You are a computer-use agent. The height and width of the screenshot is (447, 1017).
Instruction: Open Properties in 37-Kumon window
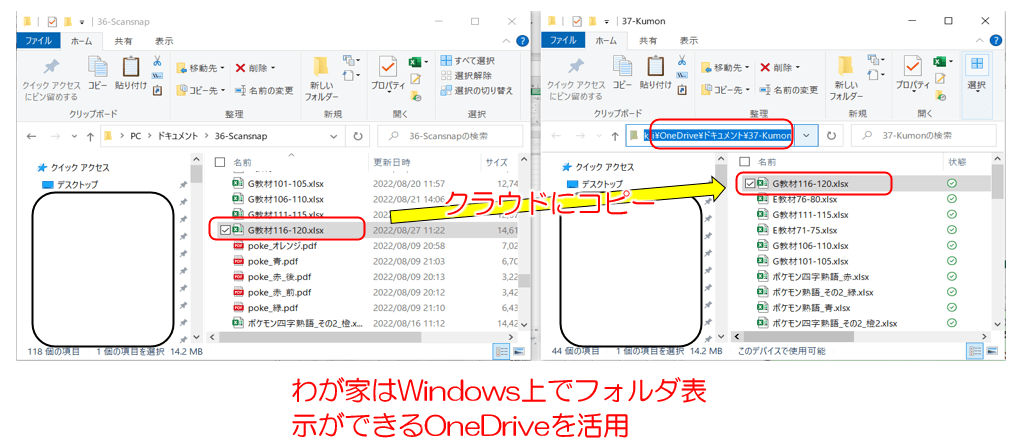click(913, 75)
